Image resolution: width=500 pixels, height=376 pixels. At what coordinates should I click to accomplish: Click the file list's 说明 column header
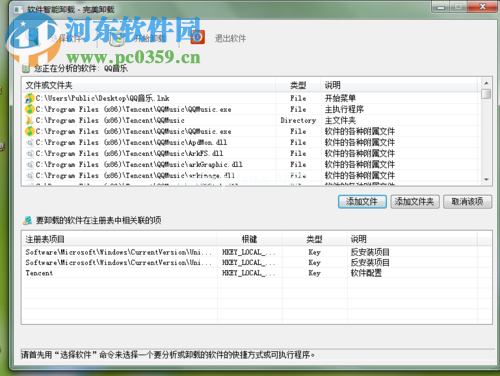(x=400, y=85)
